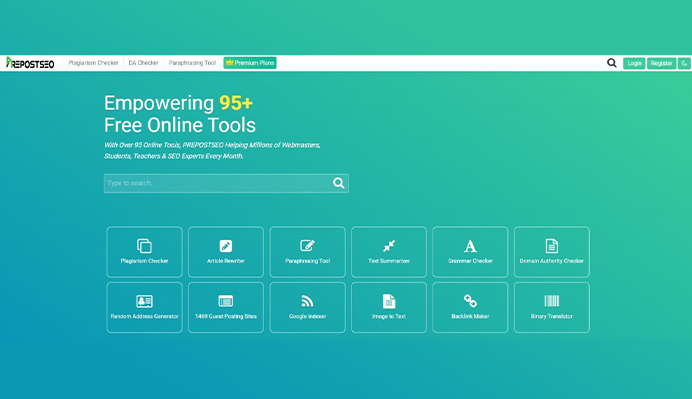Open the Paraphrasing Tool card icon
Image resolution: width=692 pixels, height=399 pixels.
[307, 245]
